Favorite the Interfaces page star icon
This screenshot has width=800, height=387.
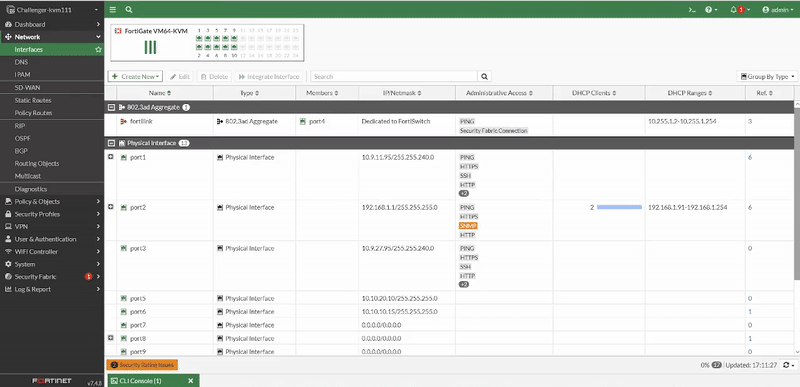[x=98, y=49]
